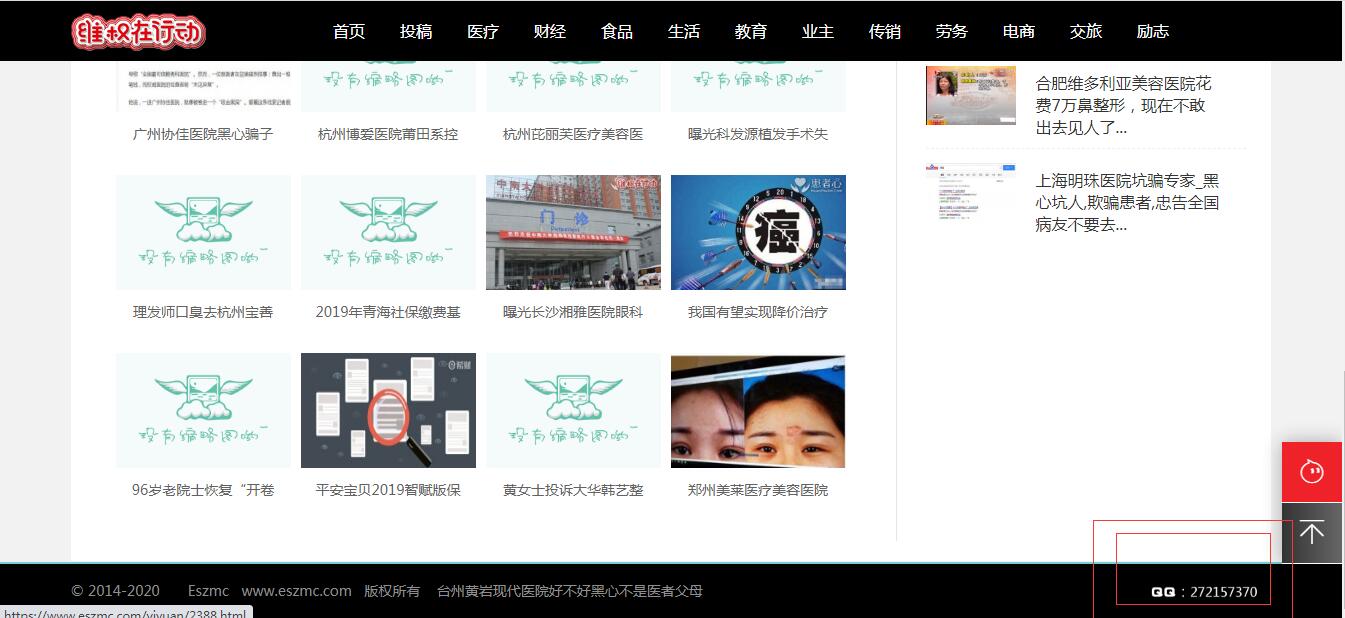
Task: Click the footer link 台州黄岩现代医院好不好
Action: [569, 591]
